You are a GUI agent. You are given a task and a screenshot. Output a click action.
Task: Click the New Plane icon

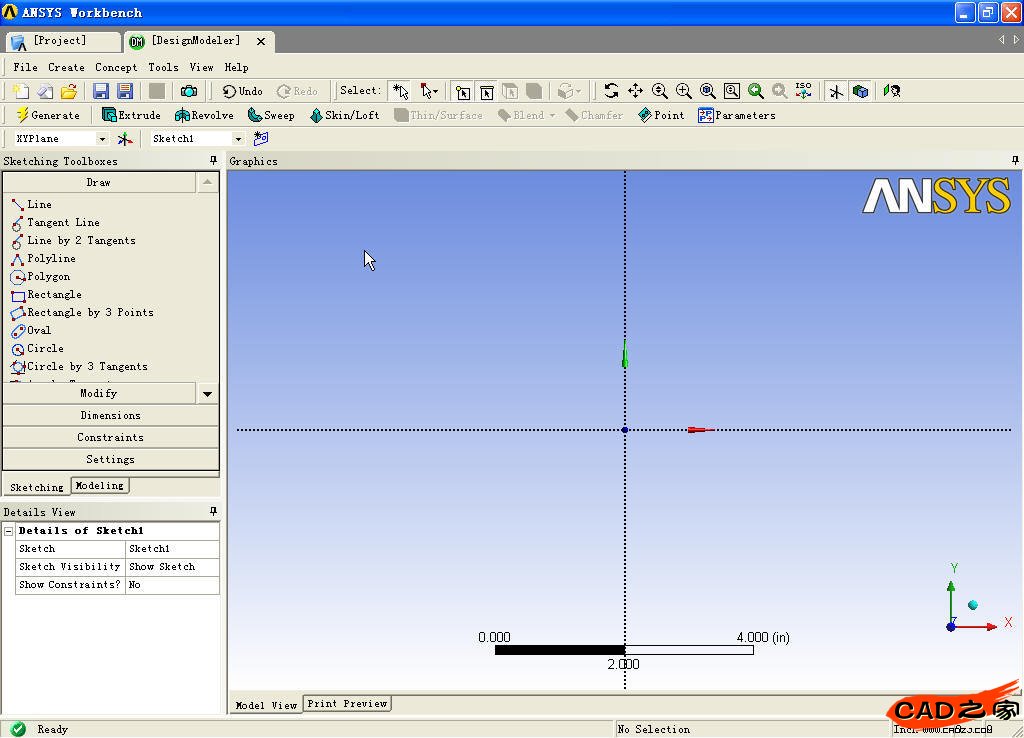tap(124, 138)
